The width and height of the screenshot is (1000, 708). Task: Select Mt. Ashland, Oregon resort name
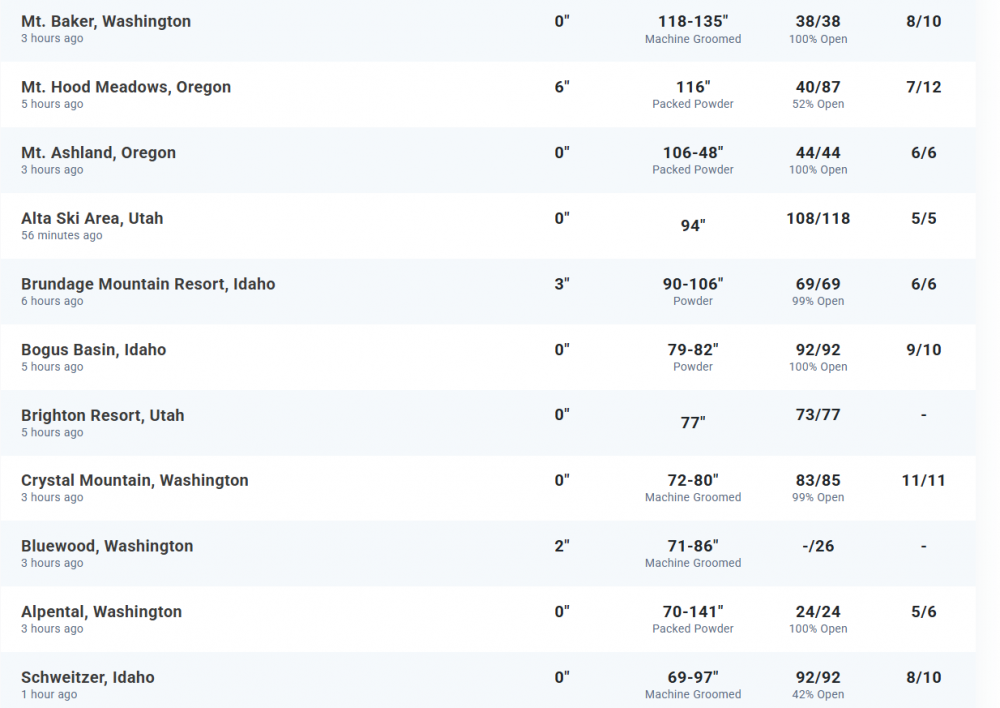(x=98, y=153)
